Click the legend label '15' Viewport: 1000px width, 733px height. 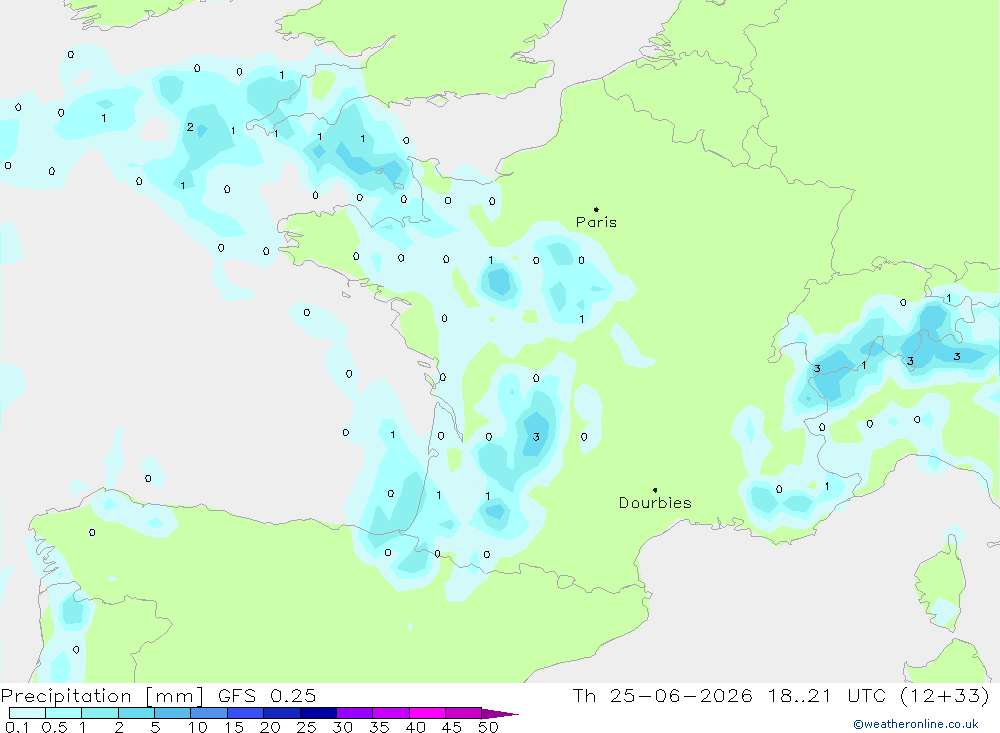234,727
